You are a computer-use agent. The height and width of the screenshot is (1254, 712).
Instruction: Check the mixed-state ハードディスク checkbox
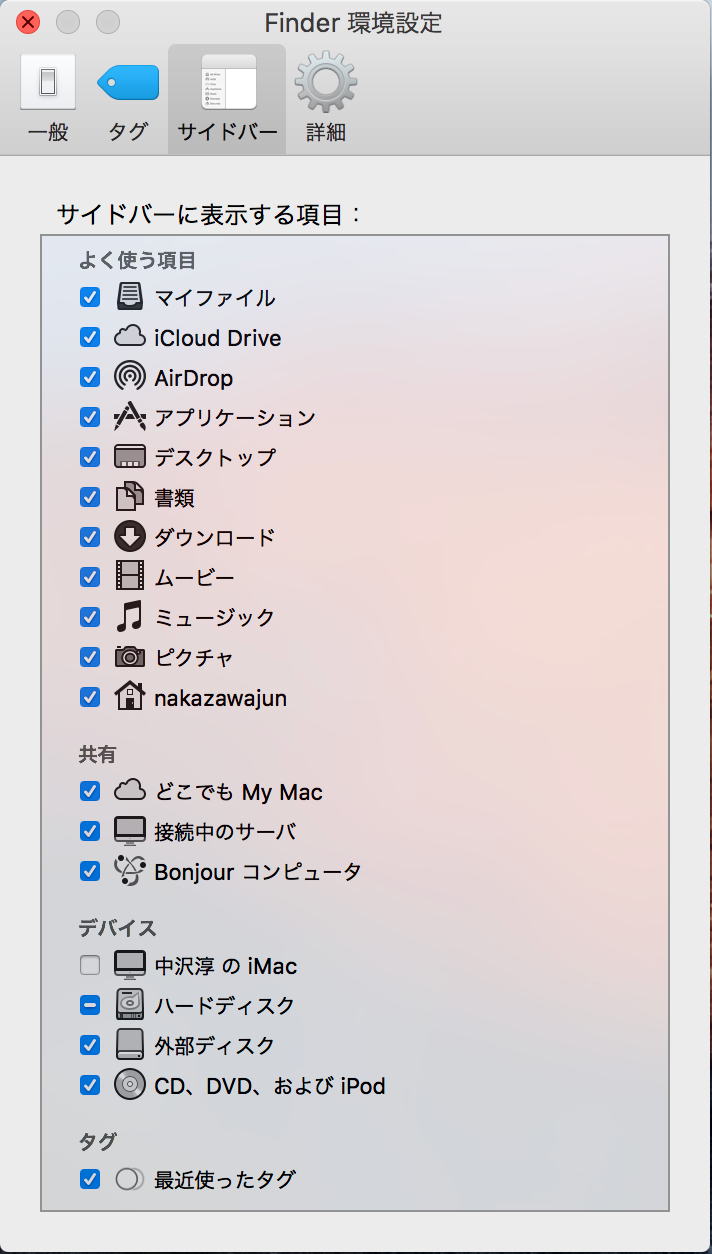click(90, 1005)
